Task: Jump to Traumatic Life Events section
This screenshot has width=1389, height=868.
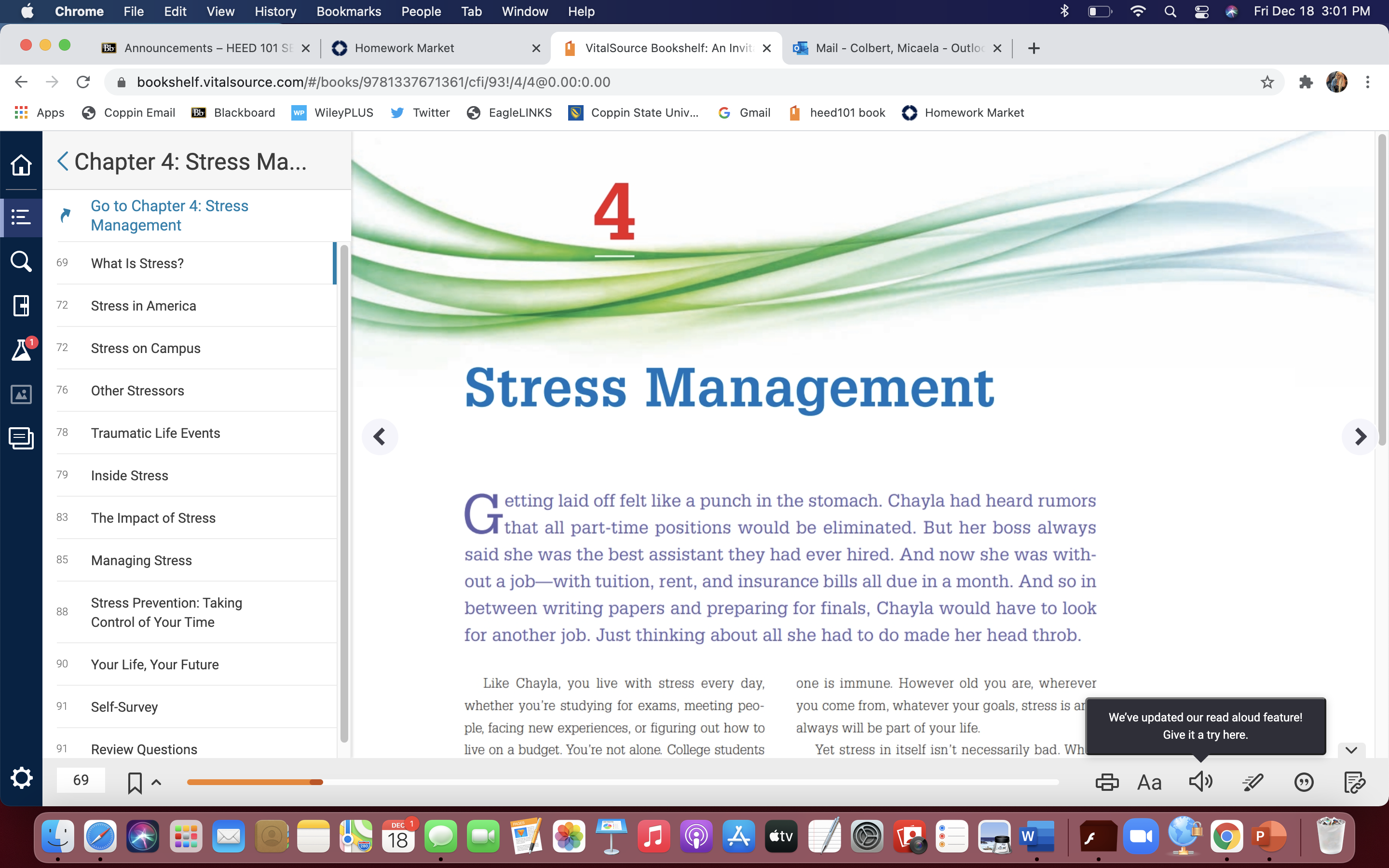Action: tap(196, 434)
